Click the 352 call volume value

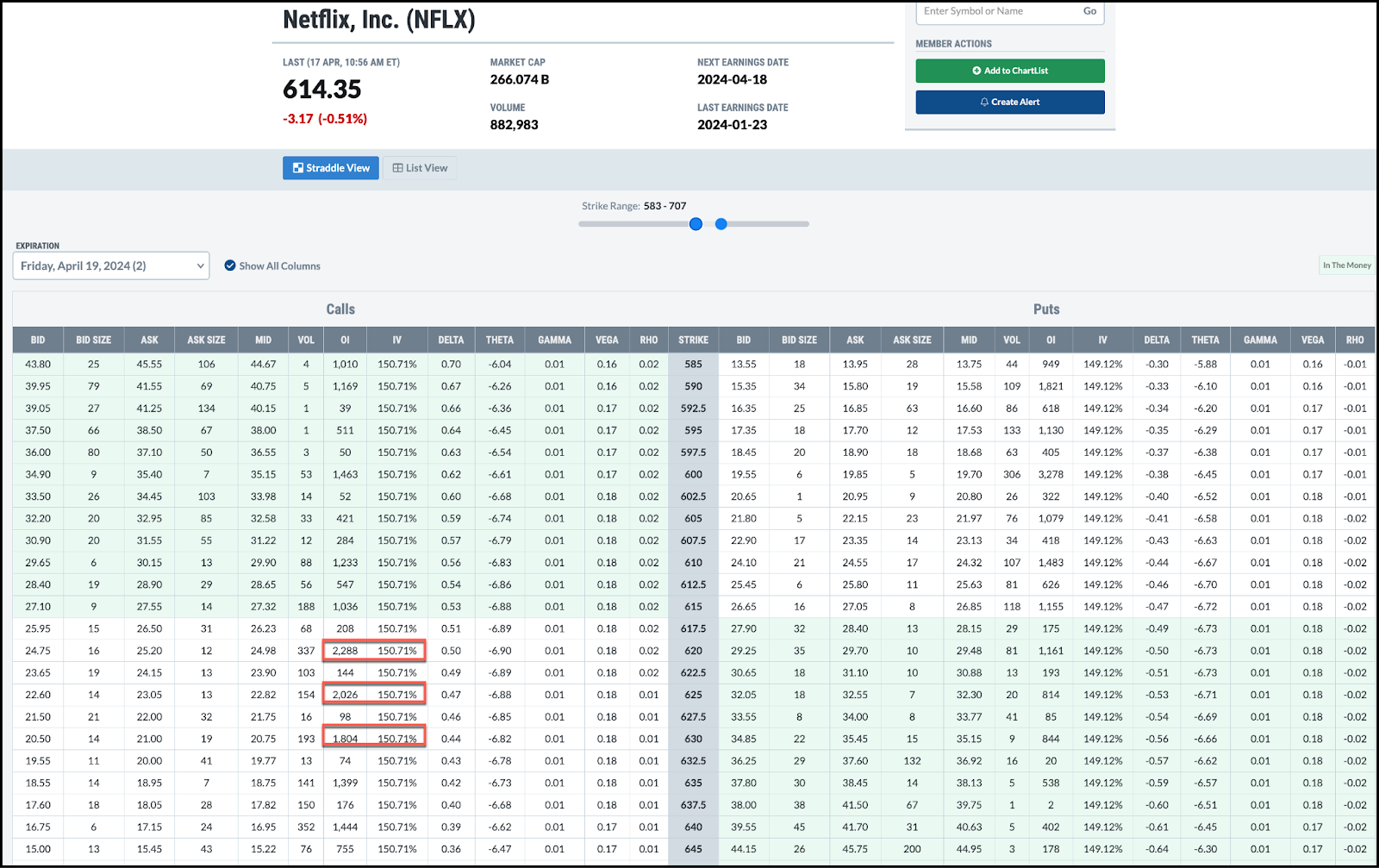tap(306, 827)
